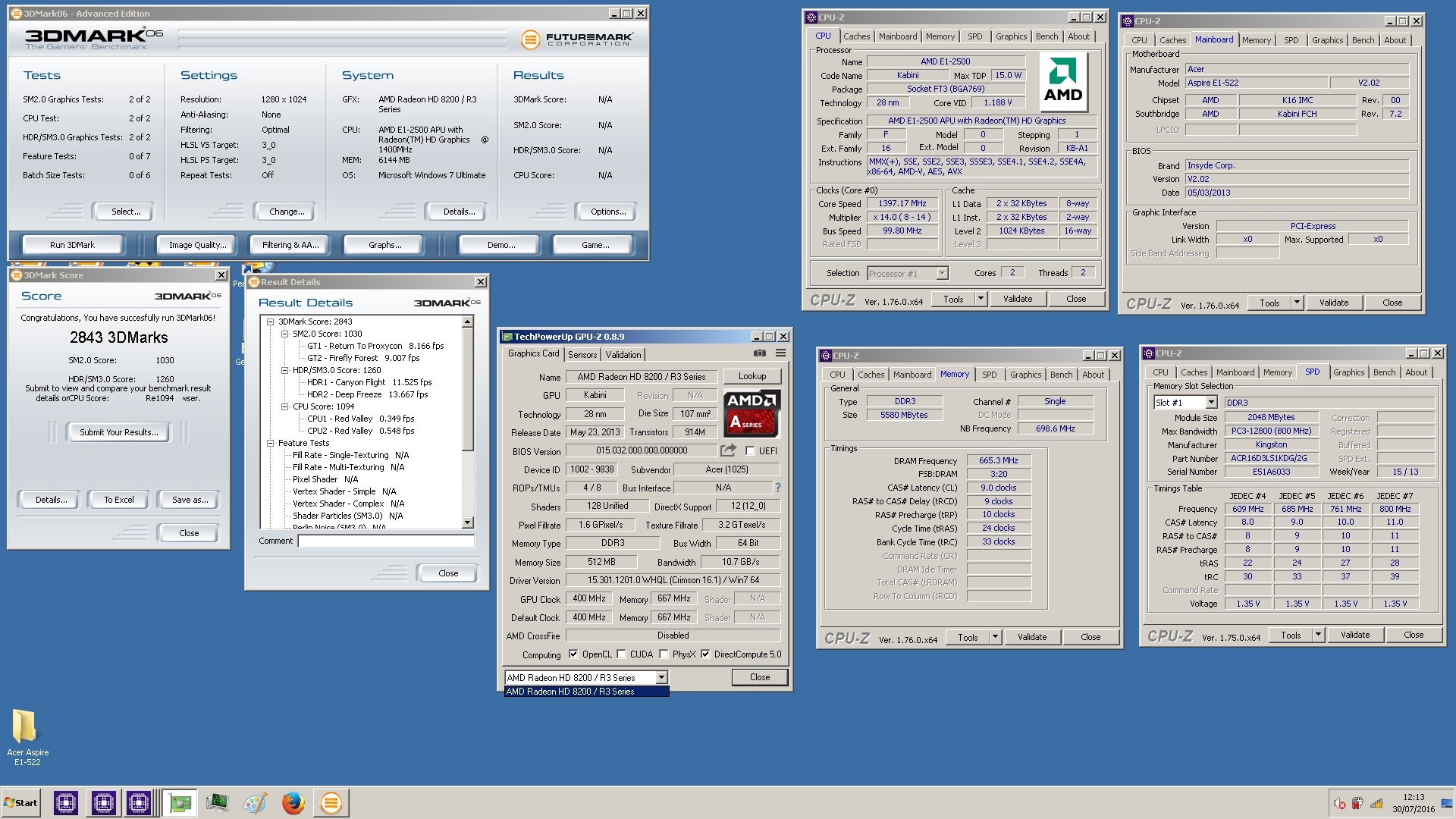Open Tools dropdown arrow in CPU-Z Memory window
Screen dimensions: 1456x819
coord(995,637)
